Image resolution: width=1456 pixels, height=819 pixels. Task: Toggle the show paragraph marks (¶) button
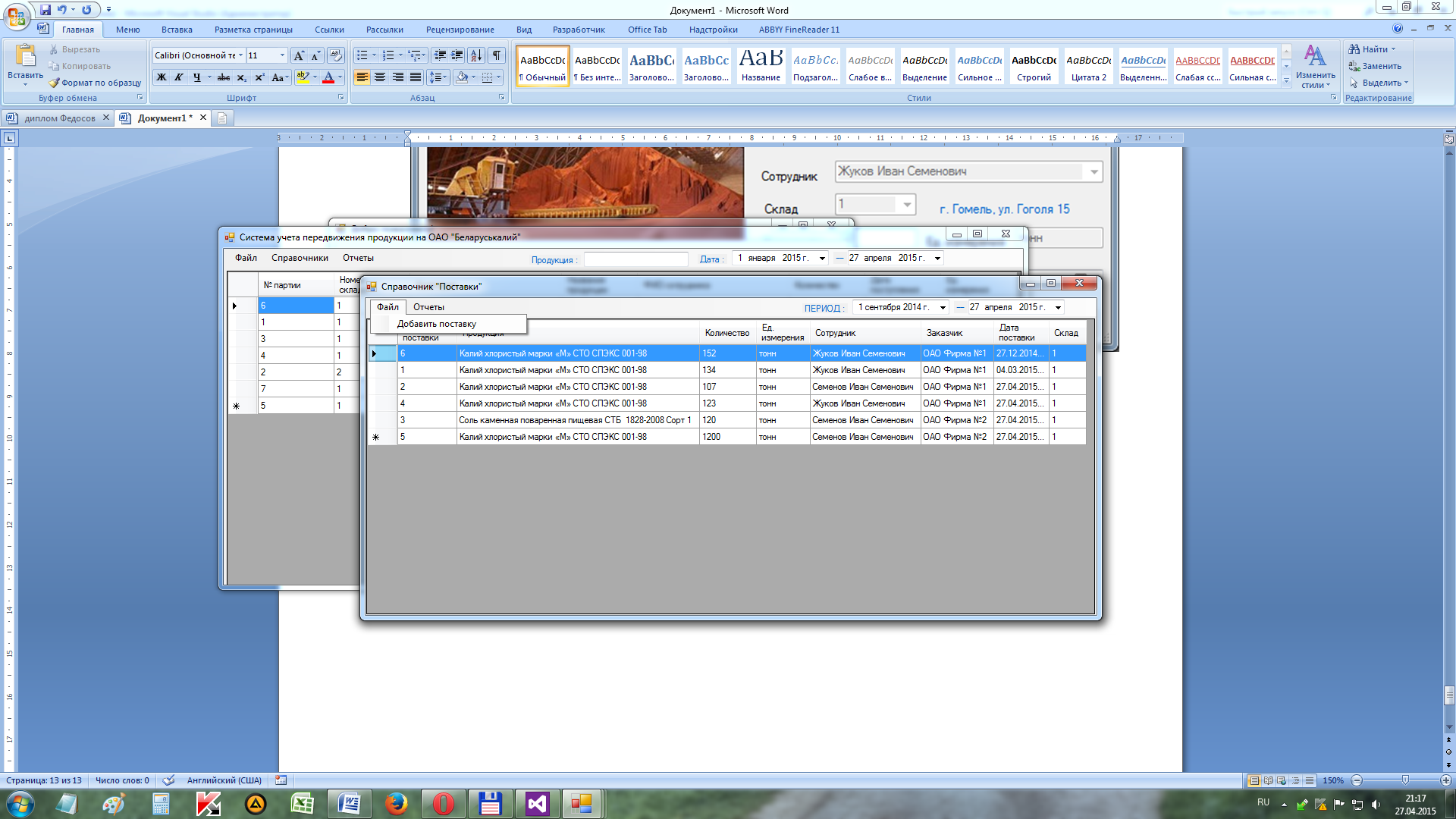click(x=497, y=55)
